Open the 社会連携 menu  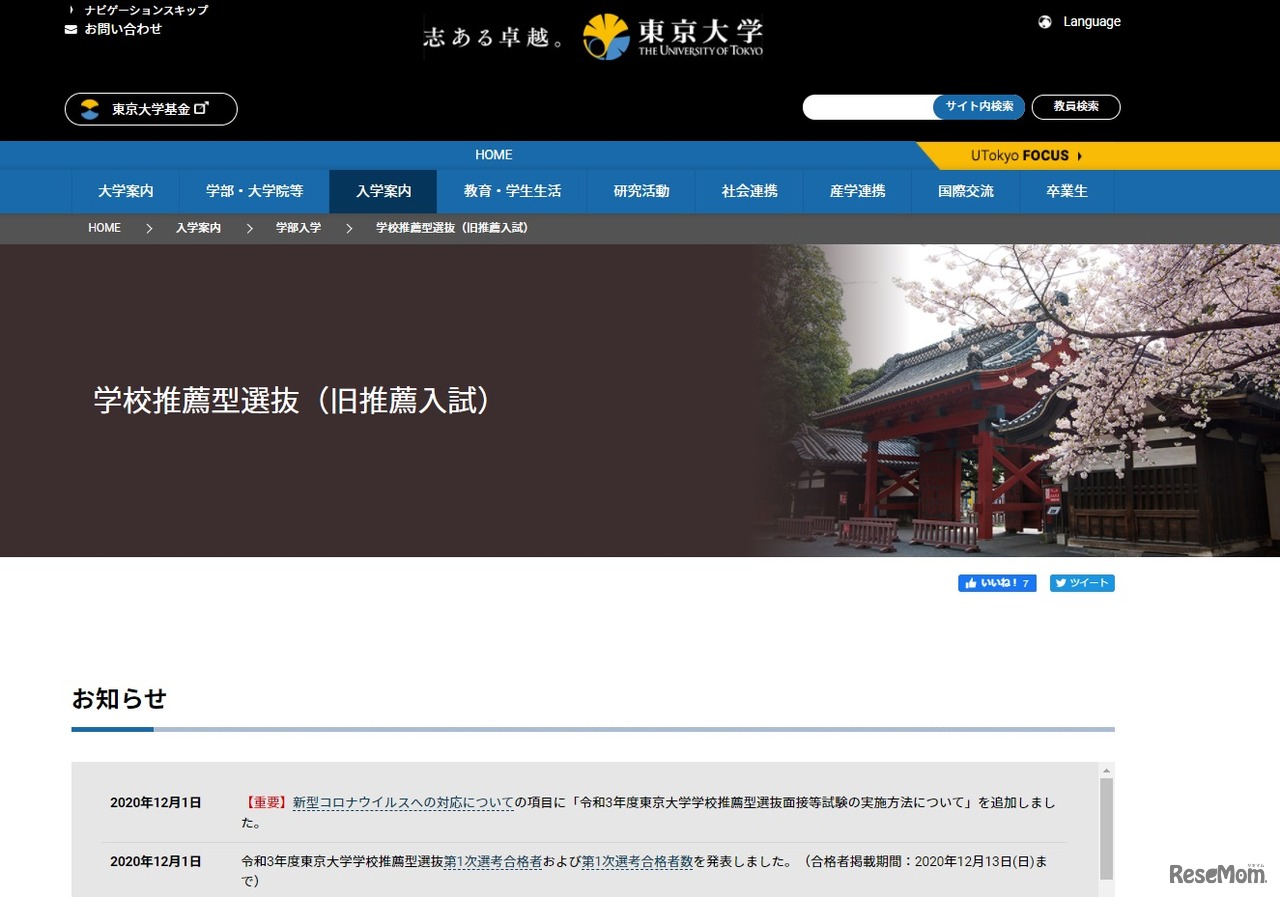(x=750, y=191)
